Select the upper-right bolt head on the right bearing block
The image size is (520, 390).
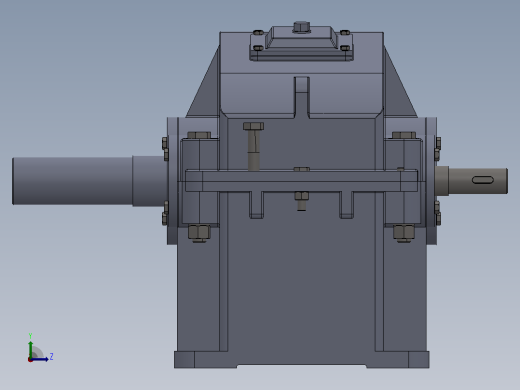point(404,135)
